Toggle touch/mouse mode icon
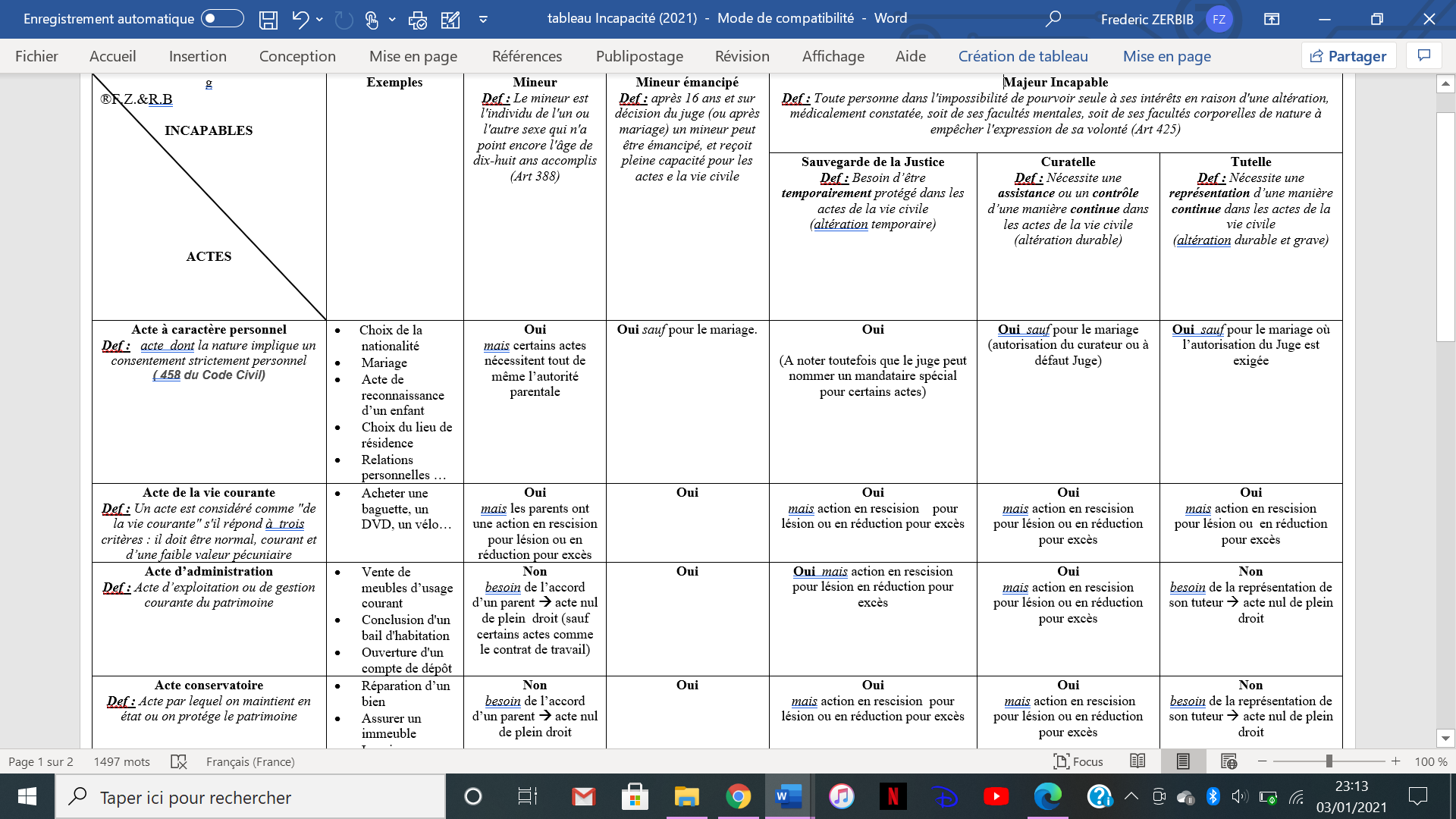Screen dimensions: 1456x819 coord(372,19)
